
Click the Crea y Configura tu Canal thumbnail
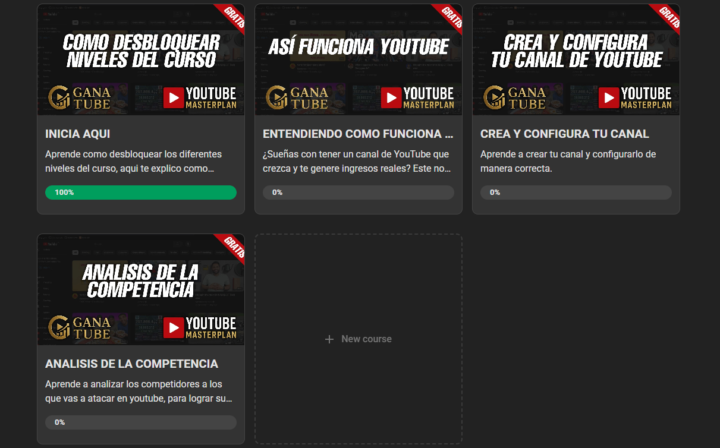point(576,60)
